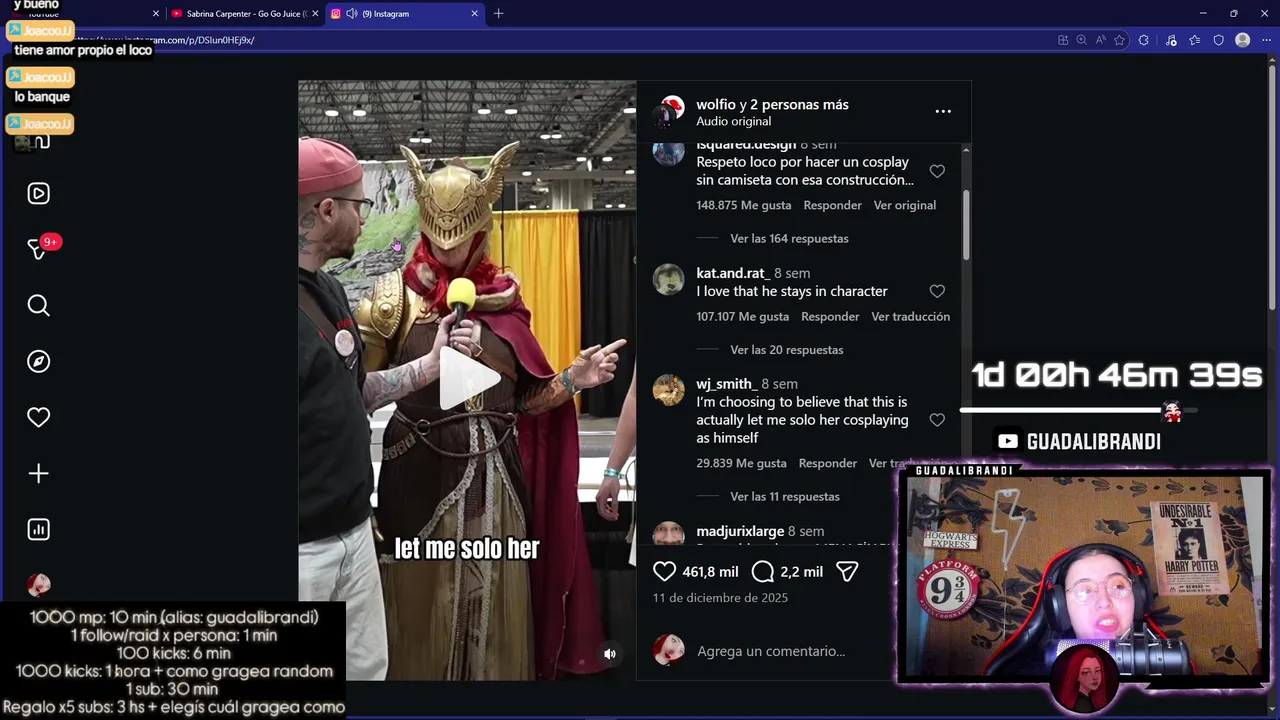The height and width of the screenshot is (720, 1280).
Task: Expand Ver las 164 respuestas
Action: 789,238
